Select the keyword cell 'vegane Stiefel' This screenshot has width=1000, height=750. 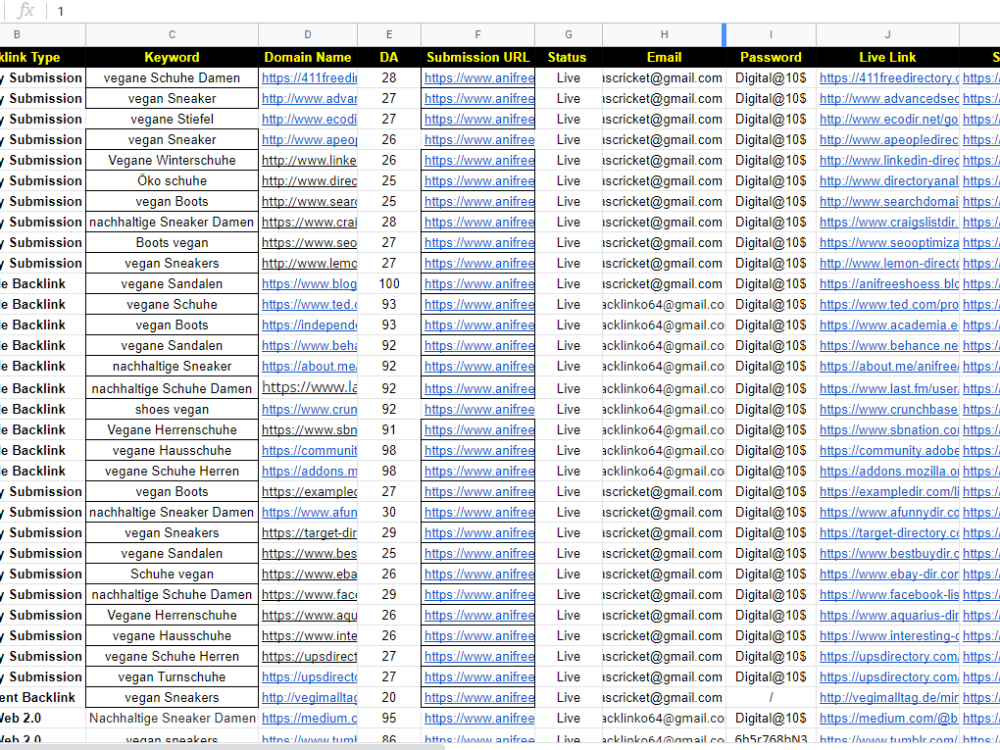[x=172, y=119]
